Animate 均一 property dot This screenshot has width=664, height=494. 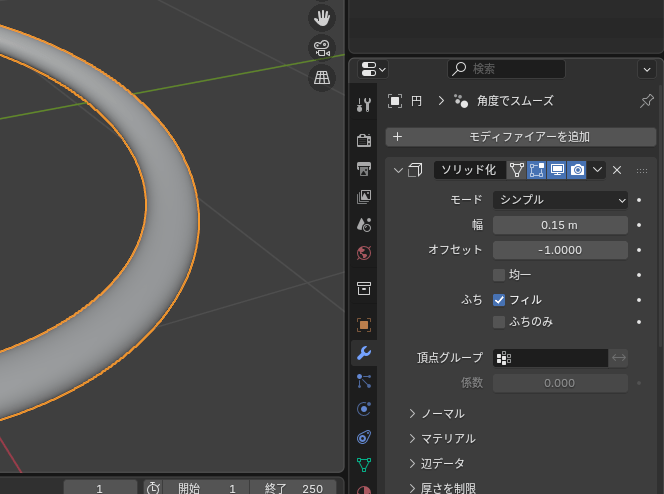point(639,275)
